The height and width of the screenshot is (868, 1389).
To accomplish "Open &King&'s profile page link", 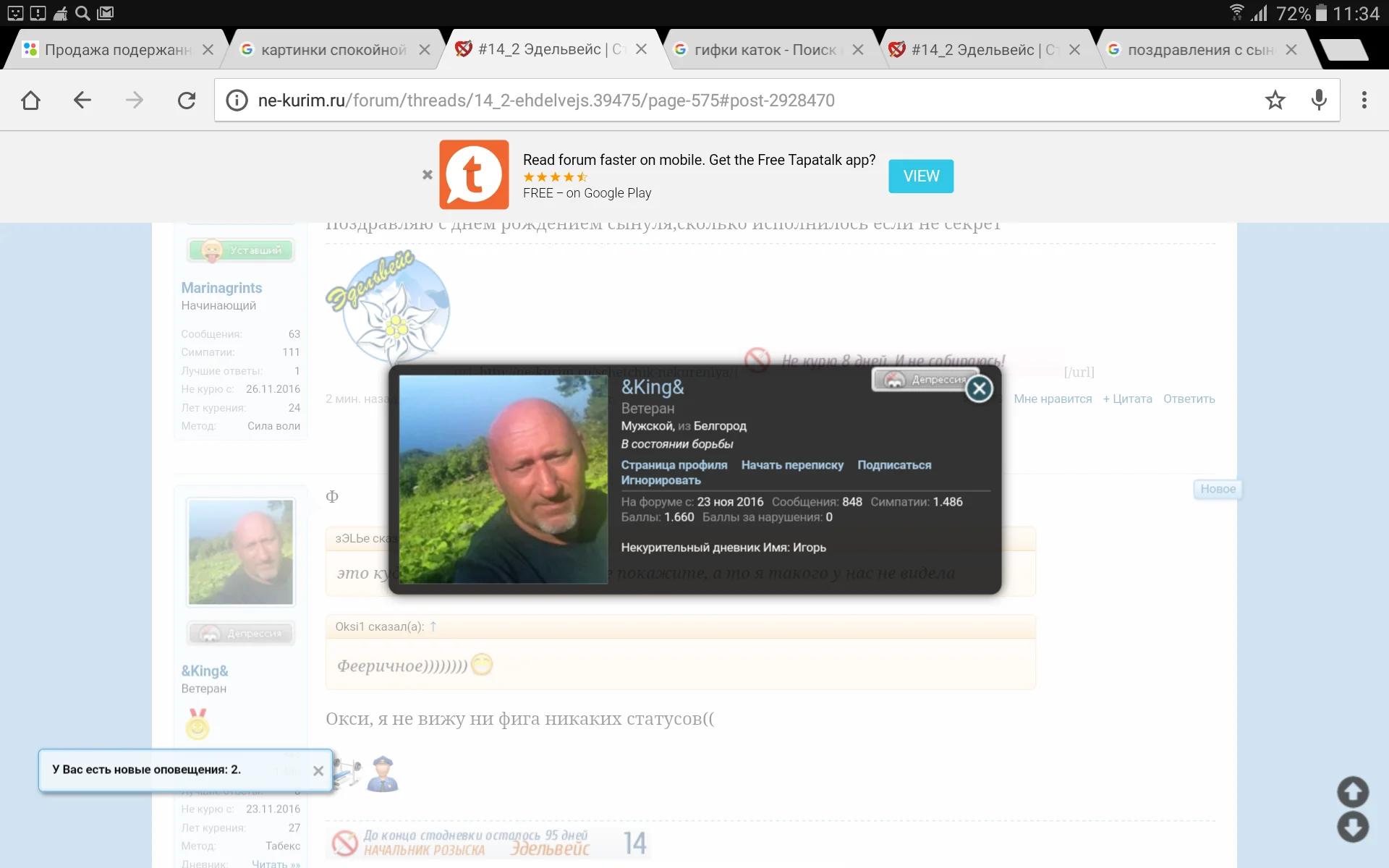I will click(674, 465).
